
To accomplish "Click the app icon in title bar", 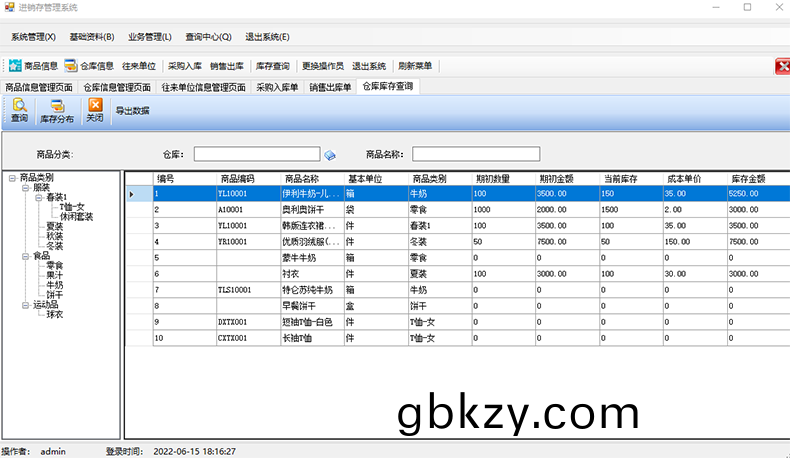I will click(10, 7).
